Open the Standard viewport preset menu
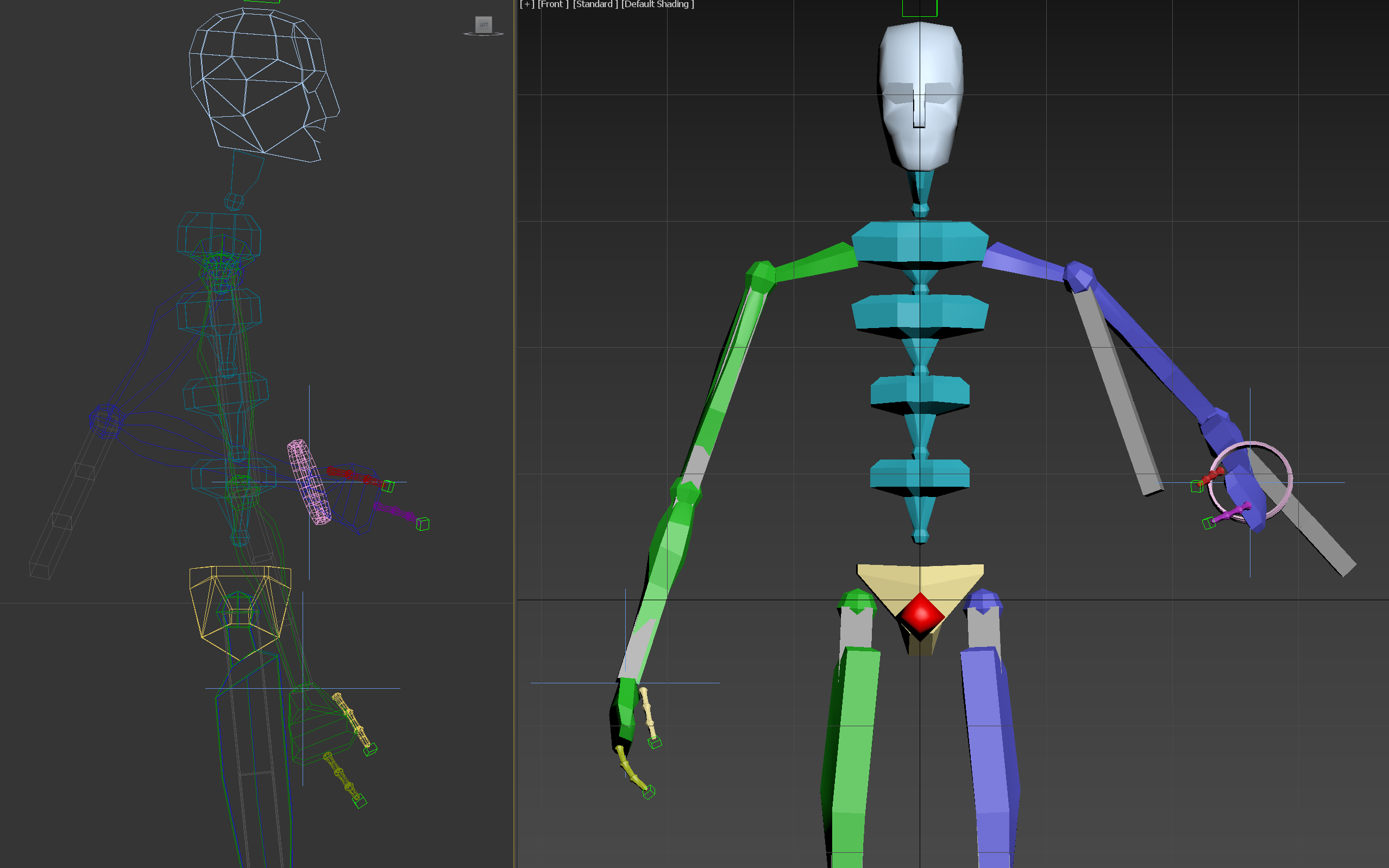The height and width of the screenshot is (868, 1389). pyautogui.click(x=595, y=4)
